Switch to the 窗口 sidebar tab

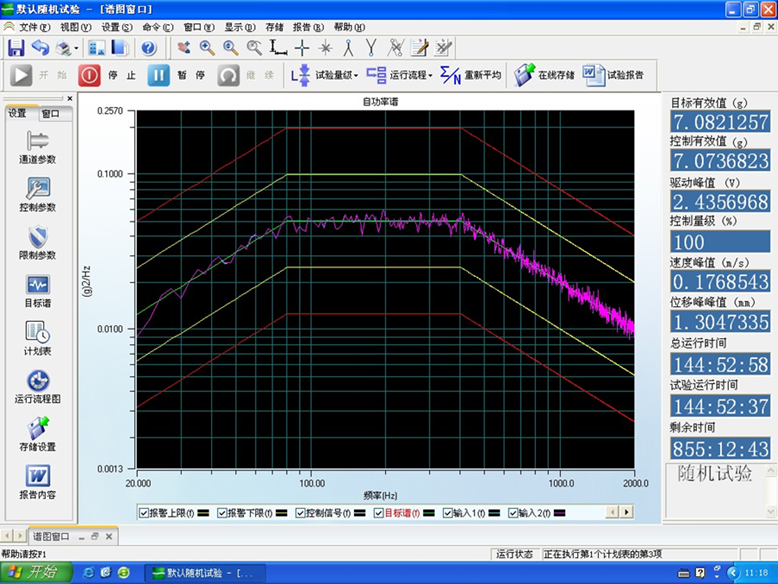(49, 113)
